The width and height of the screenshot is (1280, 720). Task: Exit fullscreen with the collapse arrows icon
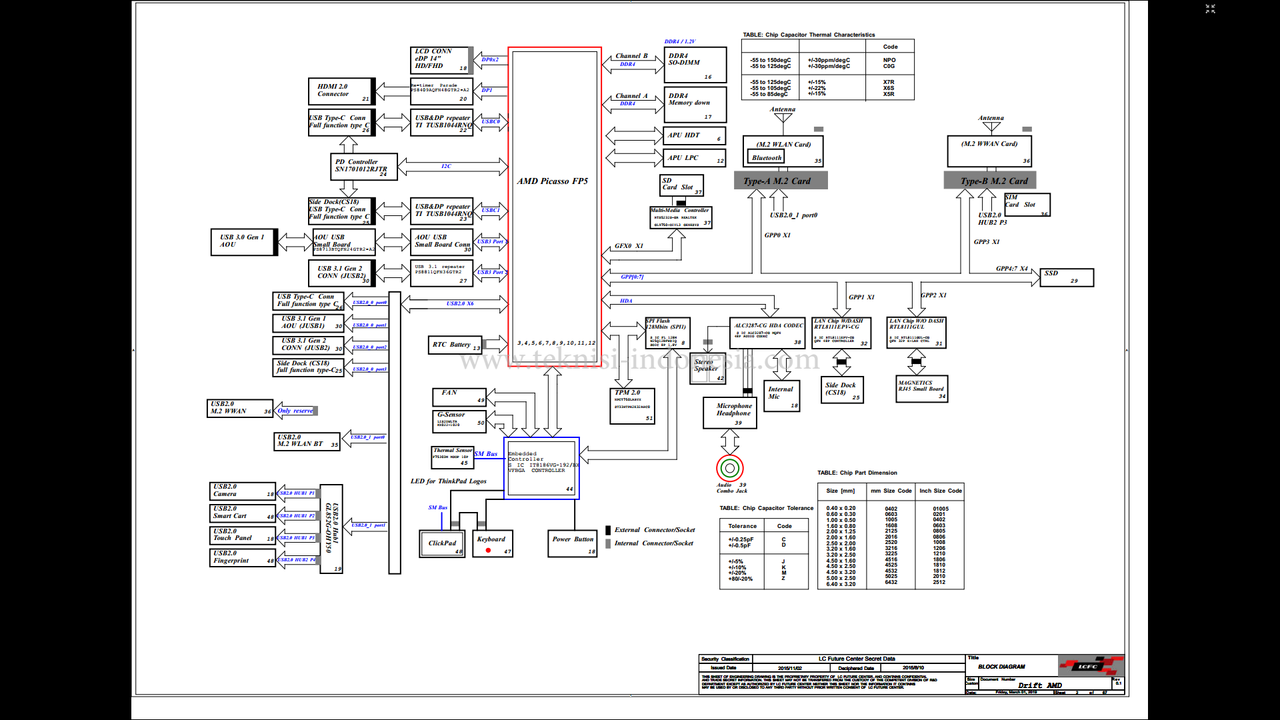tap(1210, 10)
